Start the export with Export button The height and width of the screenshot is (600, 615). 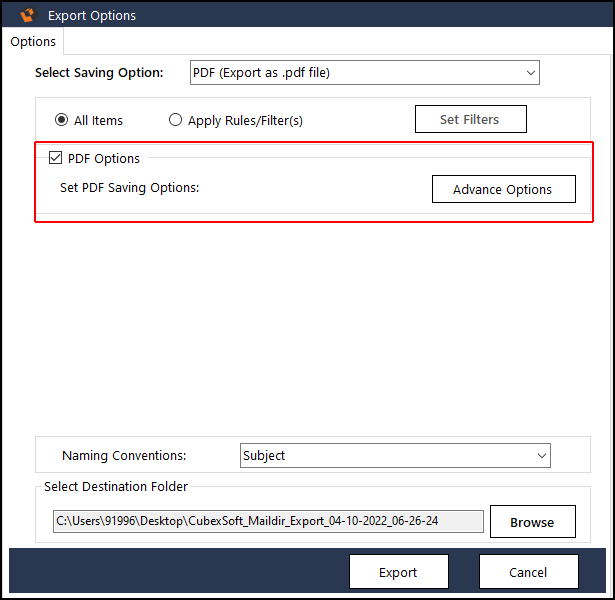398,572
